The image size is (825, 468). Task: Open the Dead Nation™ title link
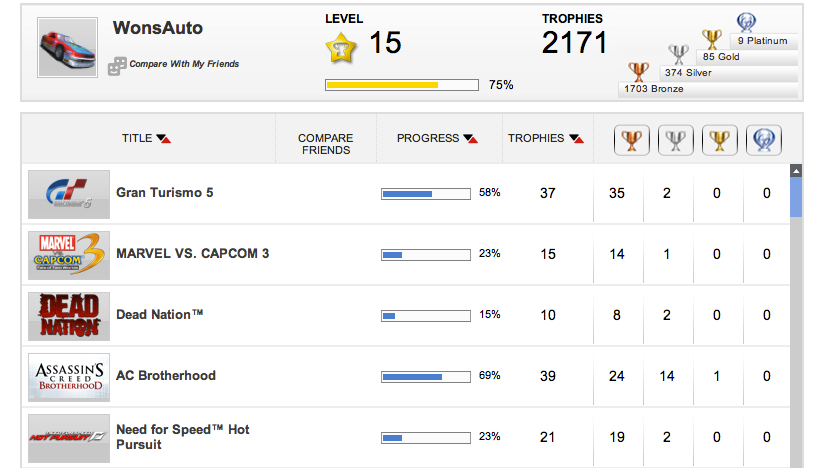[x=160, y=314]
